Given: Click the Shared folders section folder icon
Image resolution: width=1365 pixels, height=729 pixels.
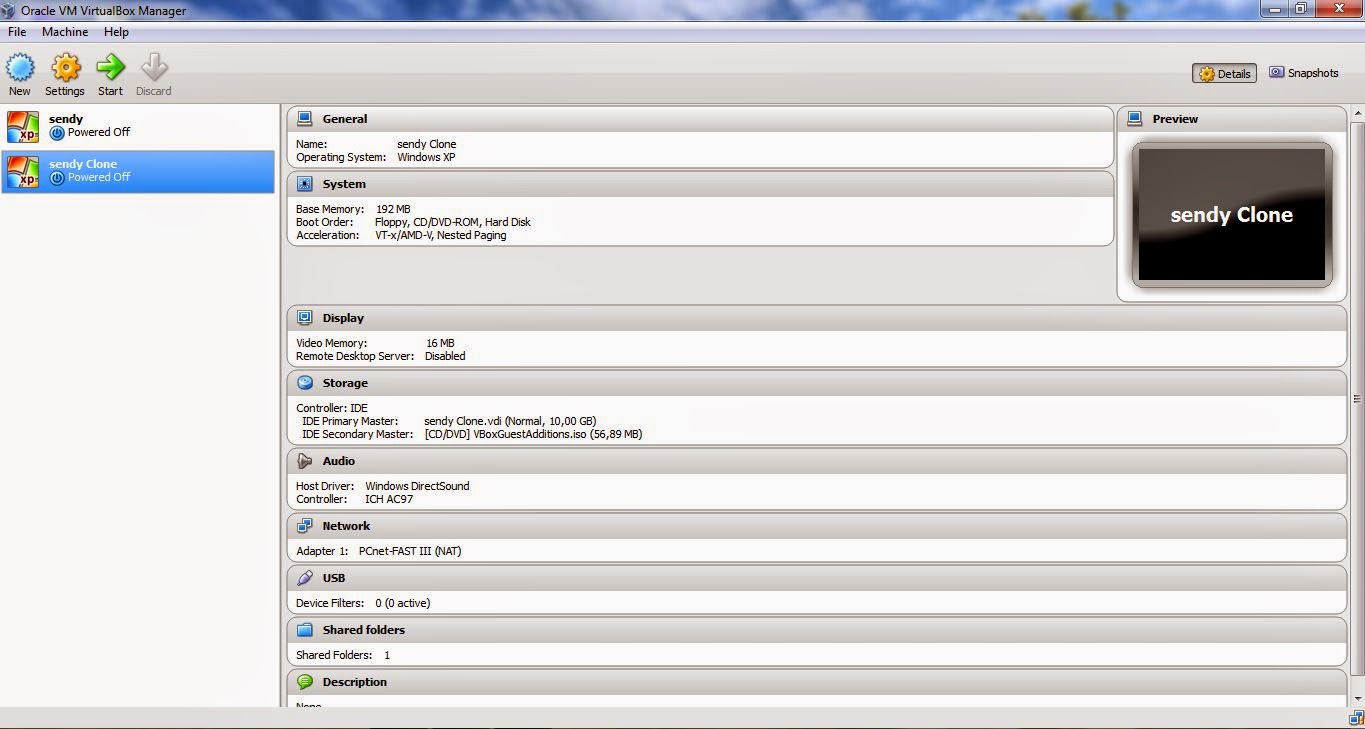Looking at the screenshot, I should [x=305, y=630].
